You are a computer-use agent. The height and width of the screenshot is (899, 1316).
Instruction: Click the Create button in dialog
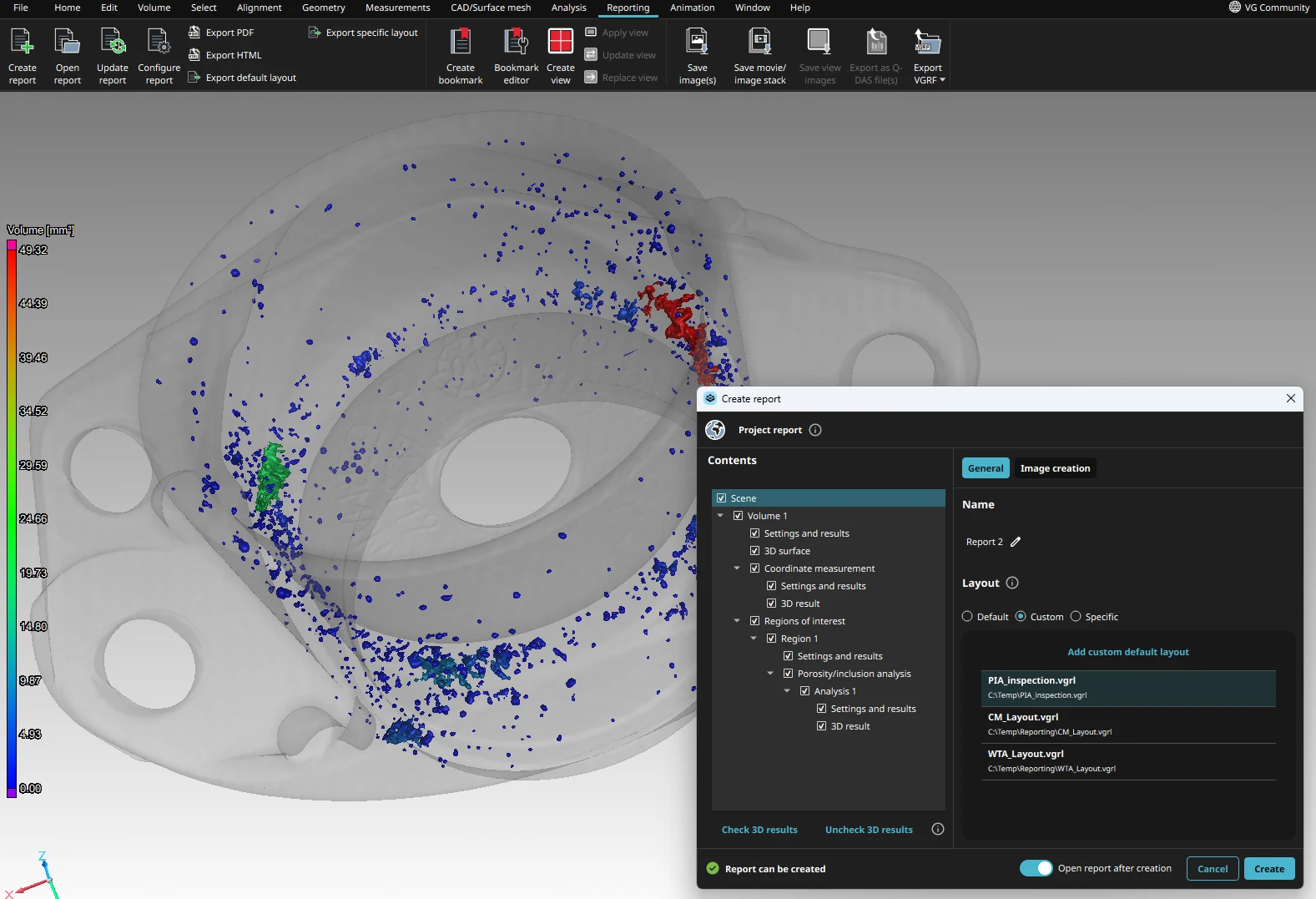1268,869
